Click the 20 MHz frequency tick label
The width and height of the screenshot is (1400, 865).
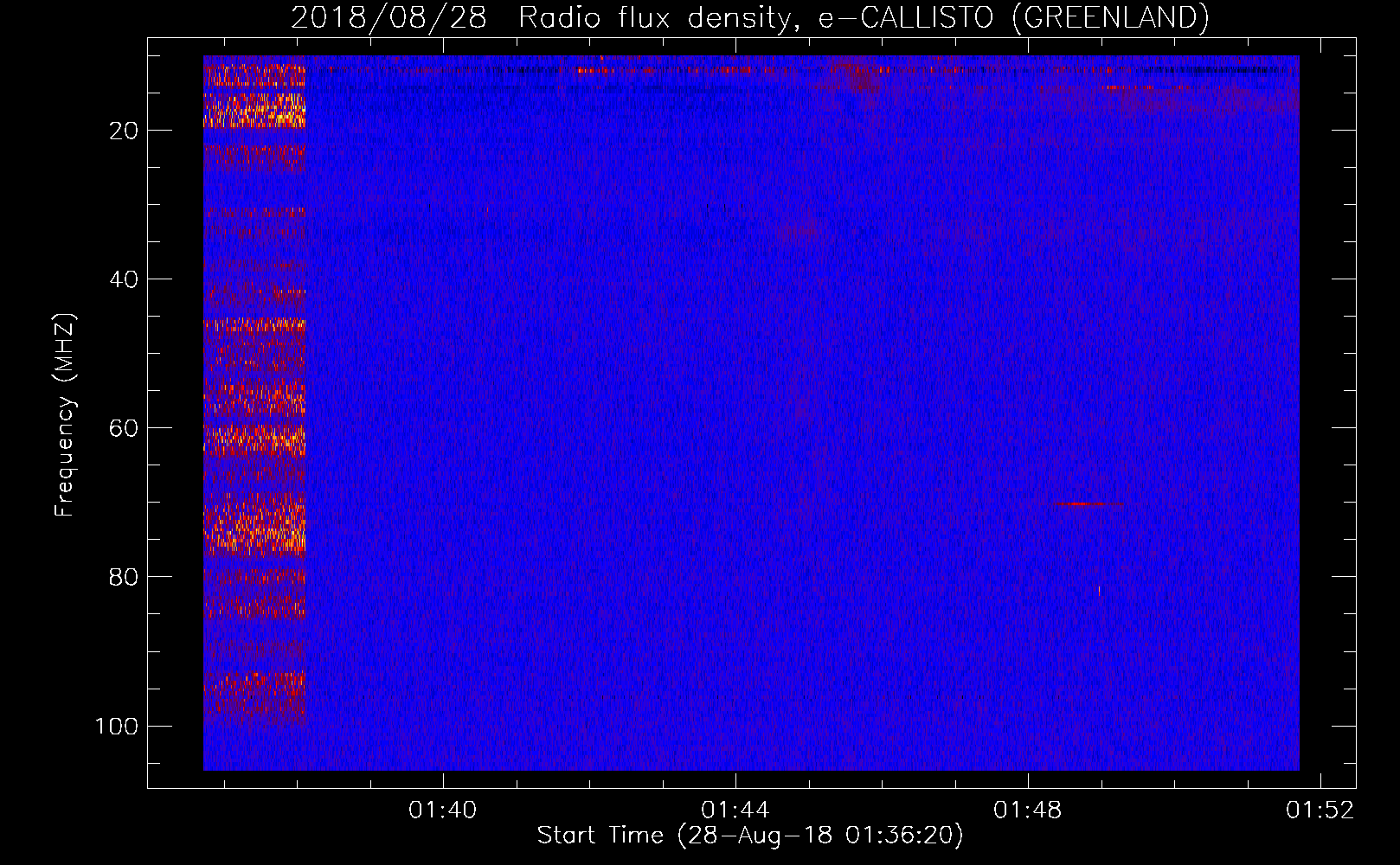pos(124,131)
